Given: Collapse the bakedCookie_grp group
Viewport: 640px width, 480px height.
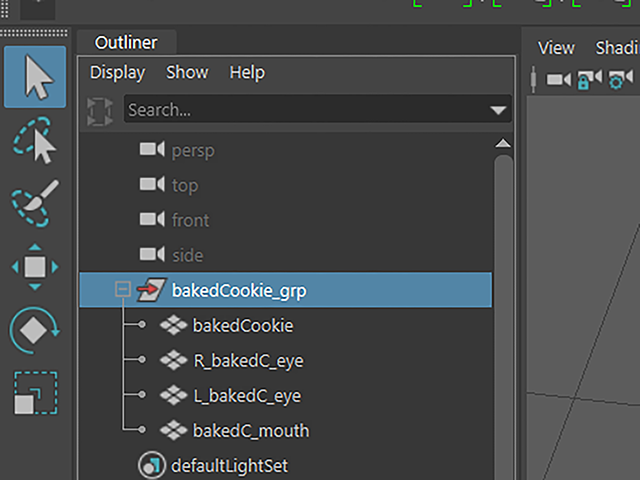Looking at the screenshot, I should [x=122, y=289].
